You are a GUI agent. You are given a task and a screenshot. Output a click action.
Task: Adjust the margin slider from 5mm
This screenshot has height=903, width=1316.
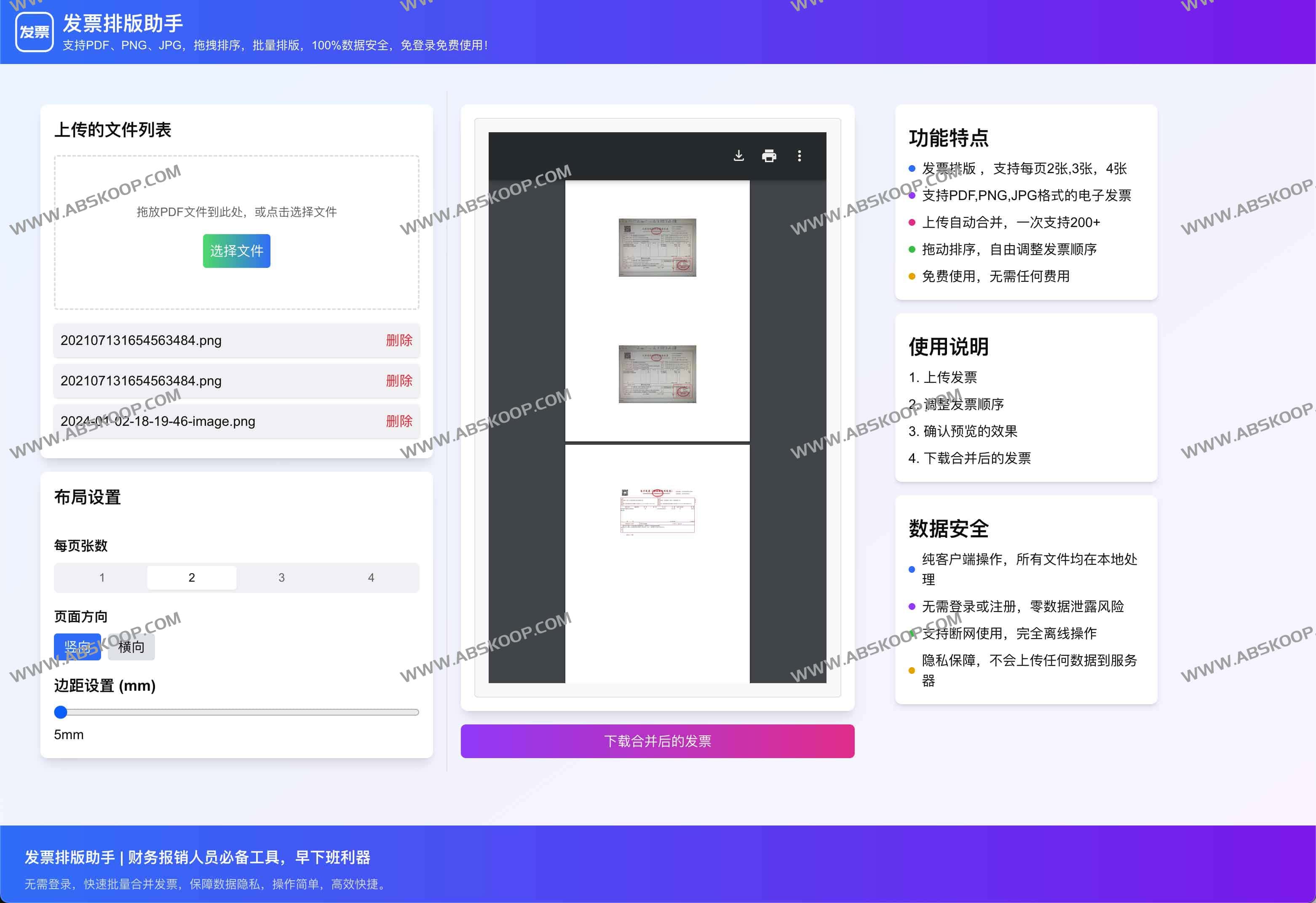(61, 712)
